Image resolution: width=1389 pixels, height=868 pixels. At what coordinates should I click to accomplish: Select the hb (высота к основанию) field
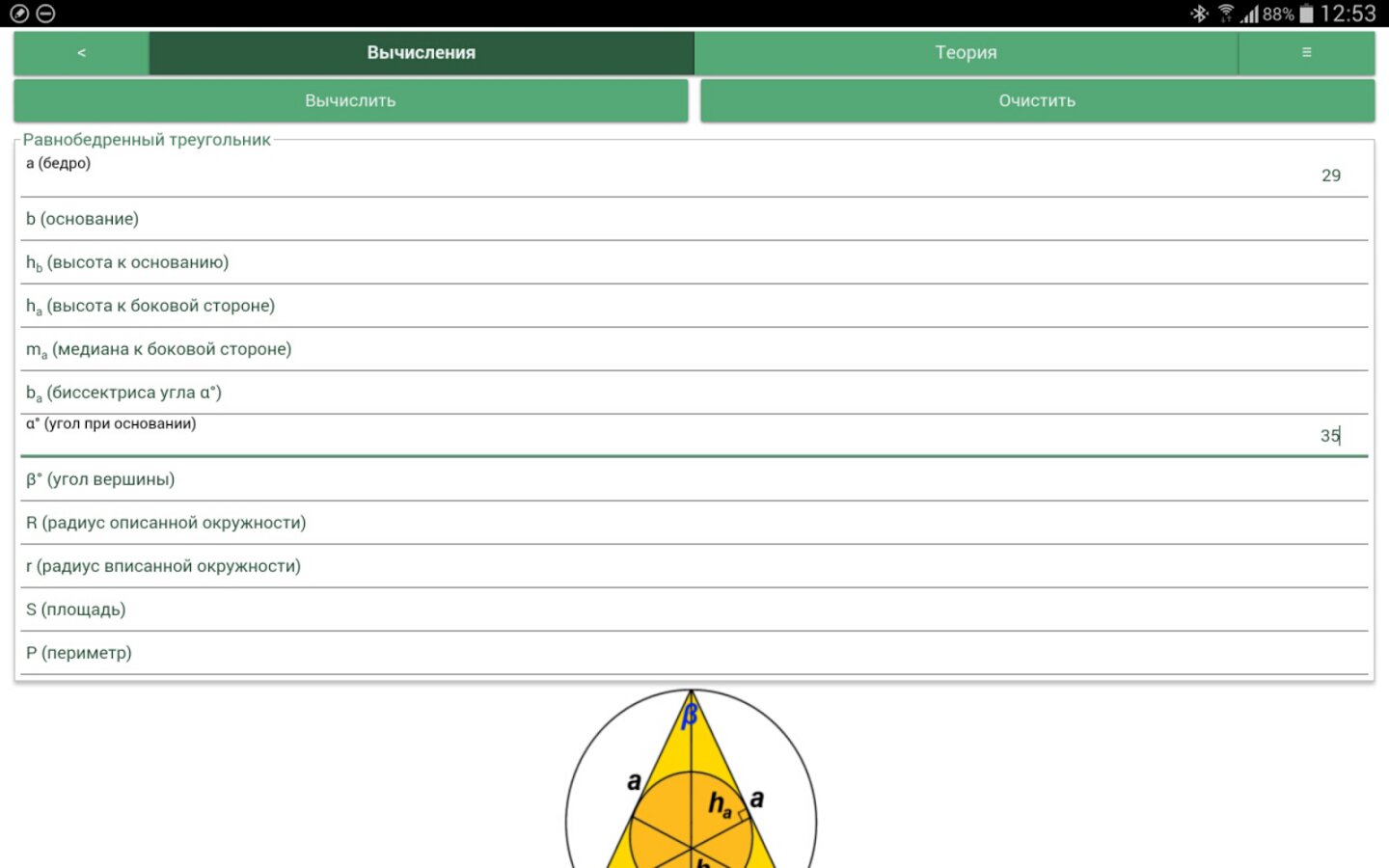pos(694,263)
